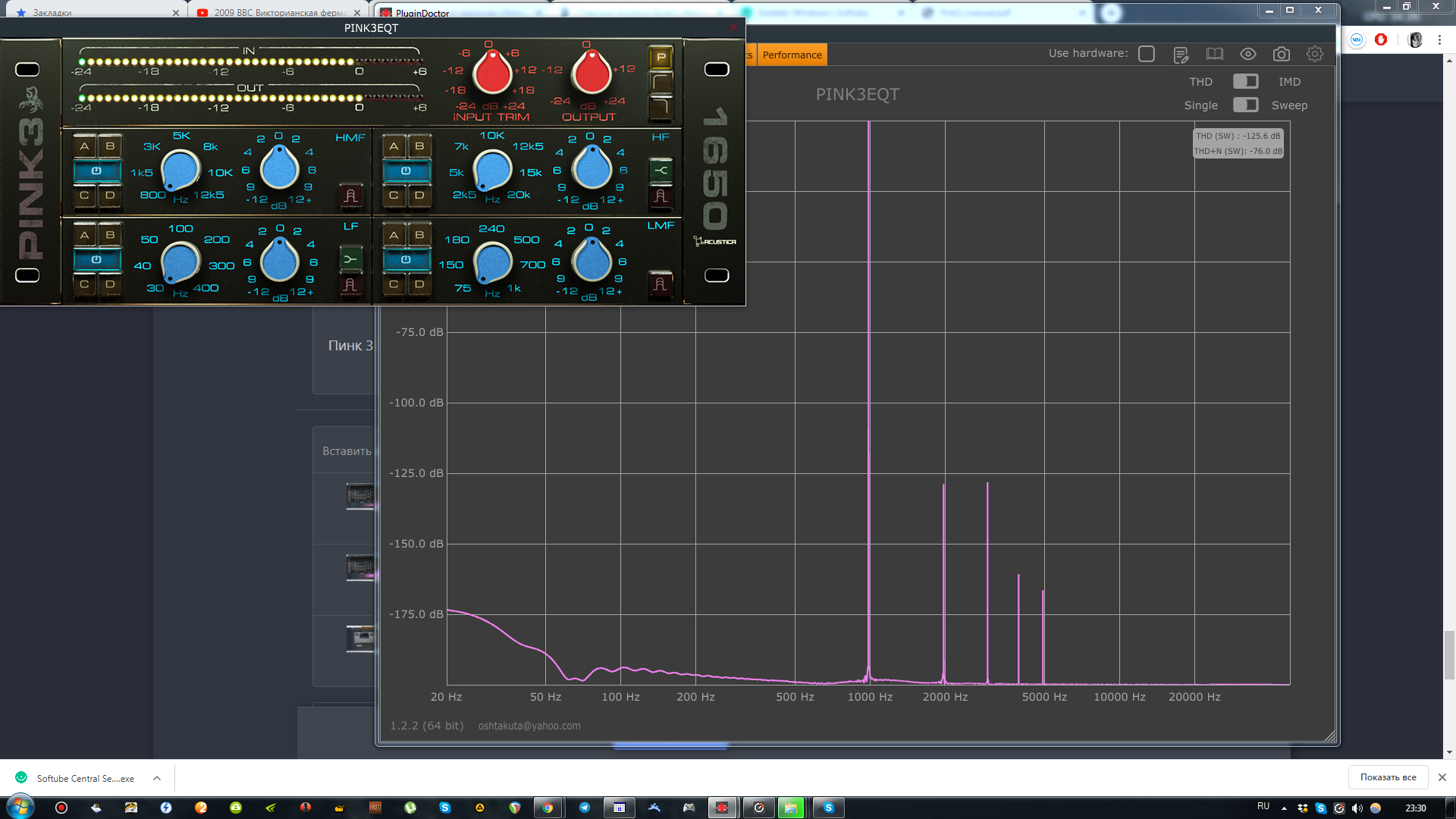Open the browser three-dot menu

[1439, 39]
